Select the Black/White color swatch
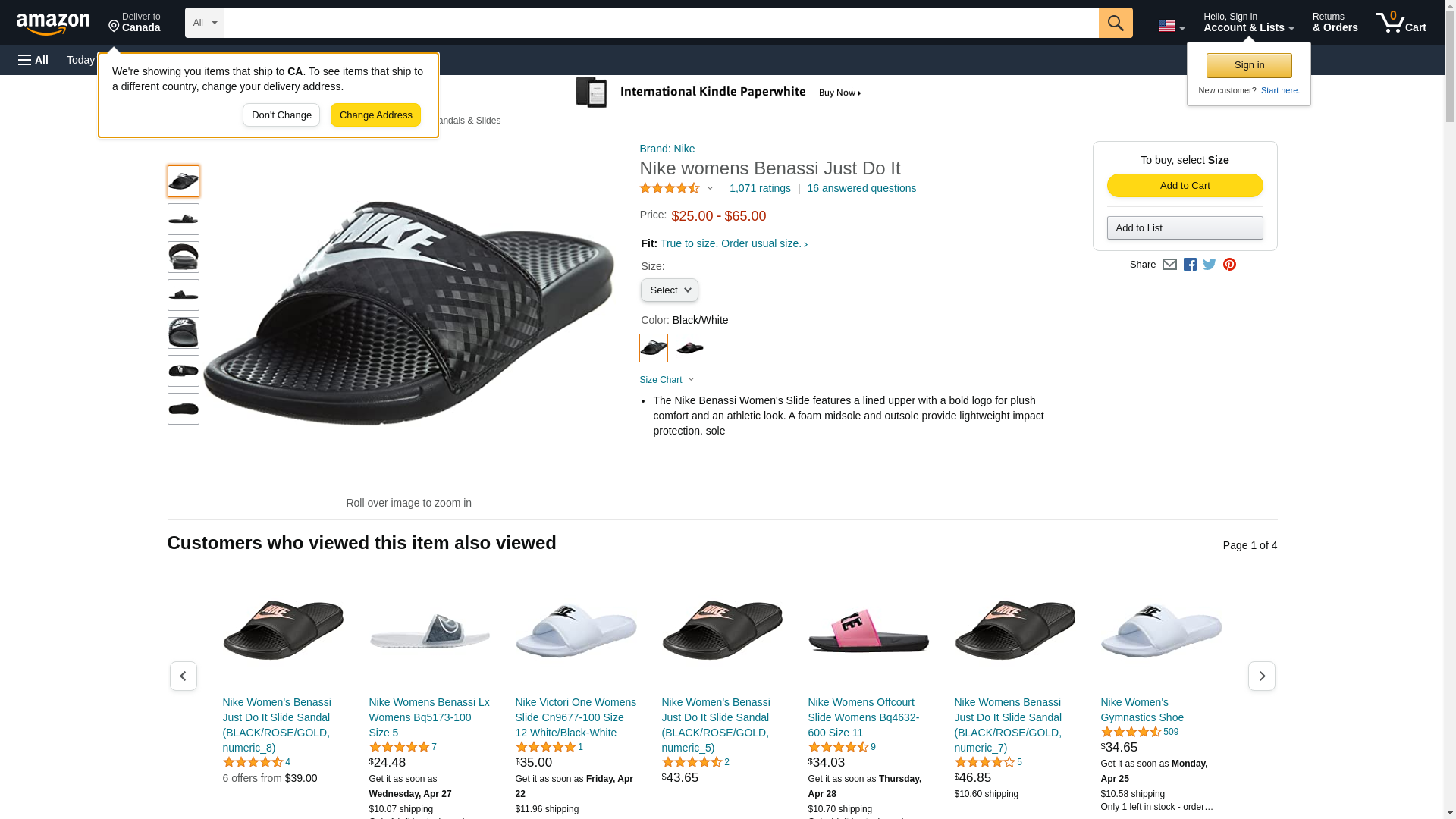Image resolution: width=1456 pixels, height=819 pixels. point(653,348)
